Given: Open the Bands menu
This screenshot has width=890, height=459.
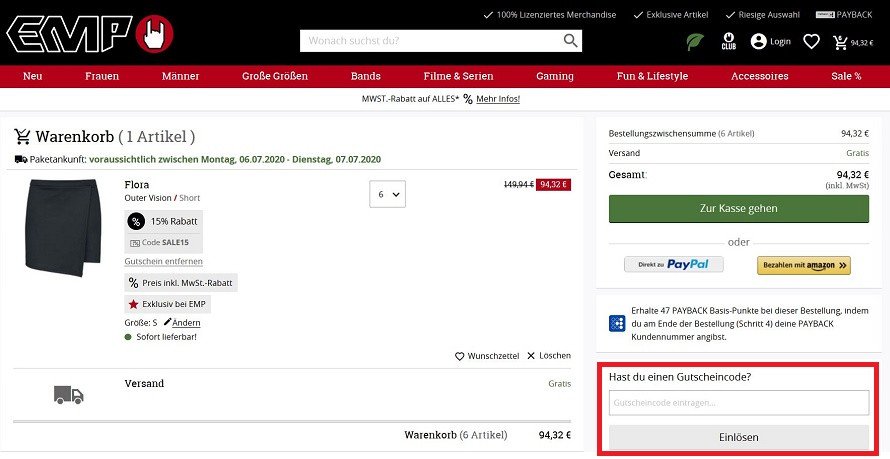Looking at the screenshot, I should pyautogui.click(x=366, y=76).
